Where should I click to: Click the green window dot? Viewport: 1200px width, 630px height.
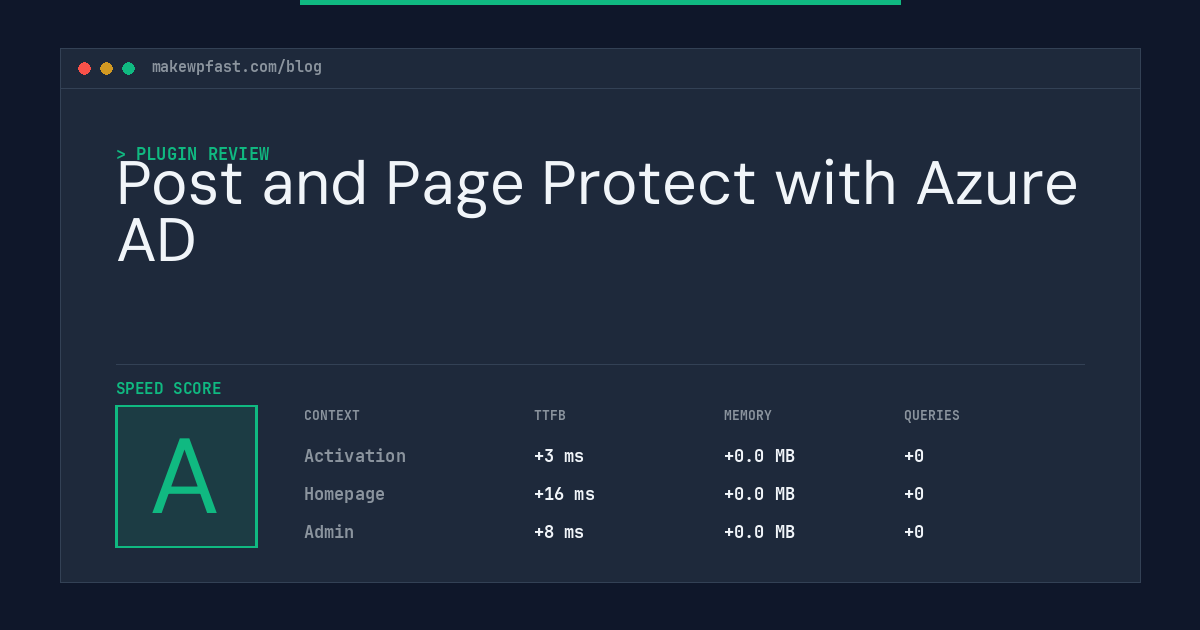click(x=128, y=68)
